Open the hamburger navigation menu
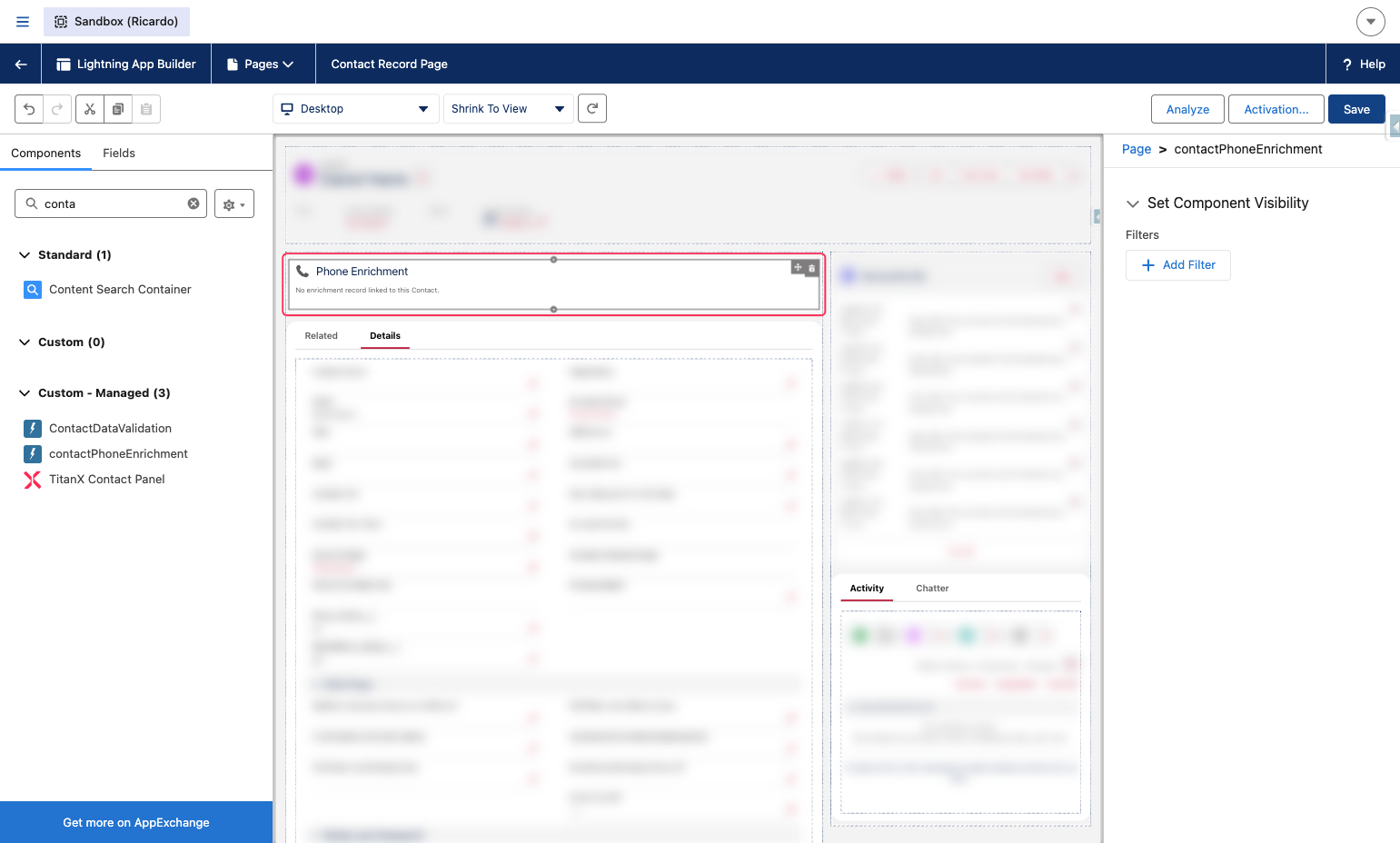 [x=23, y=22]
